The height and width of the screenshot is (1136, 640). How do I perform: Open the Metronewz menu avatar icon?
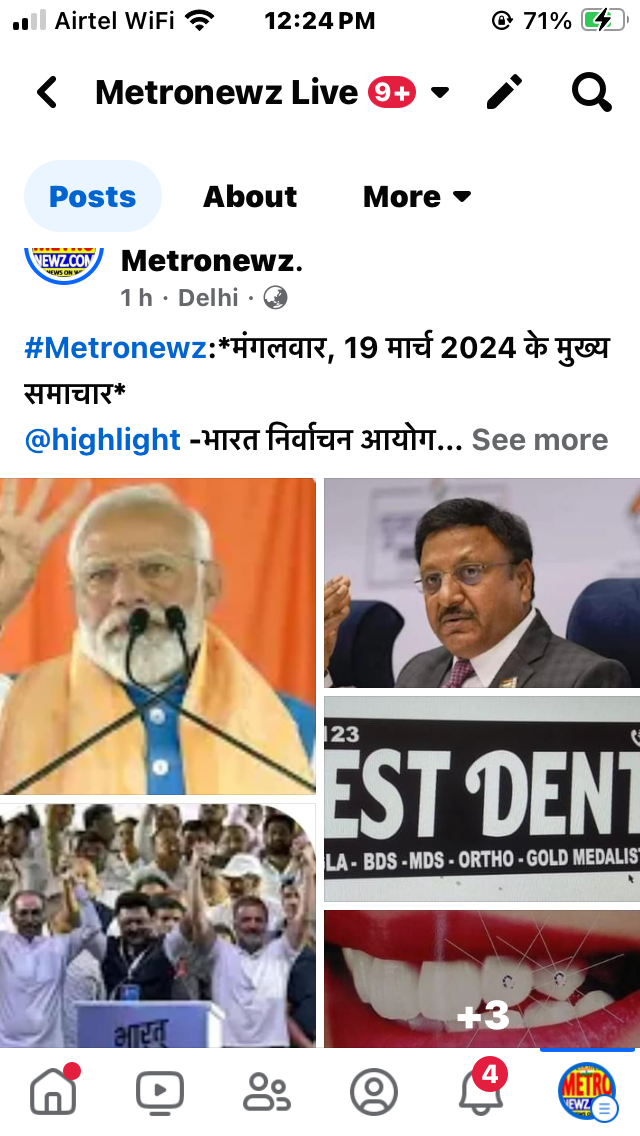point(588,1091)
